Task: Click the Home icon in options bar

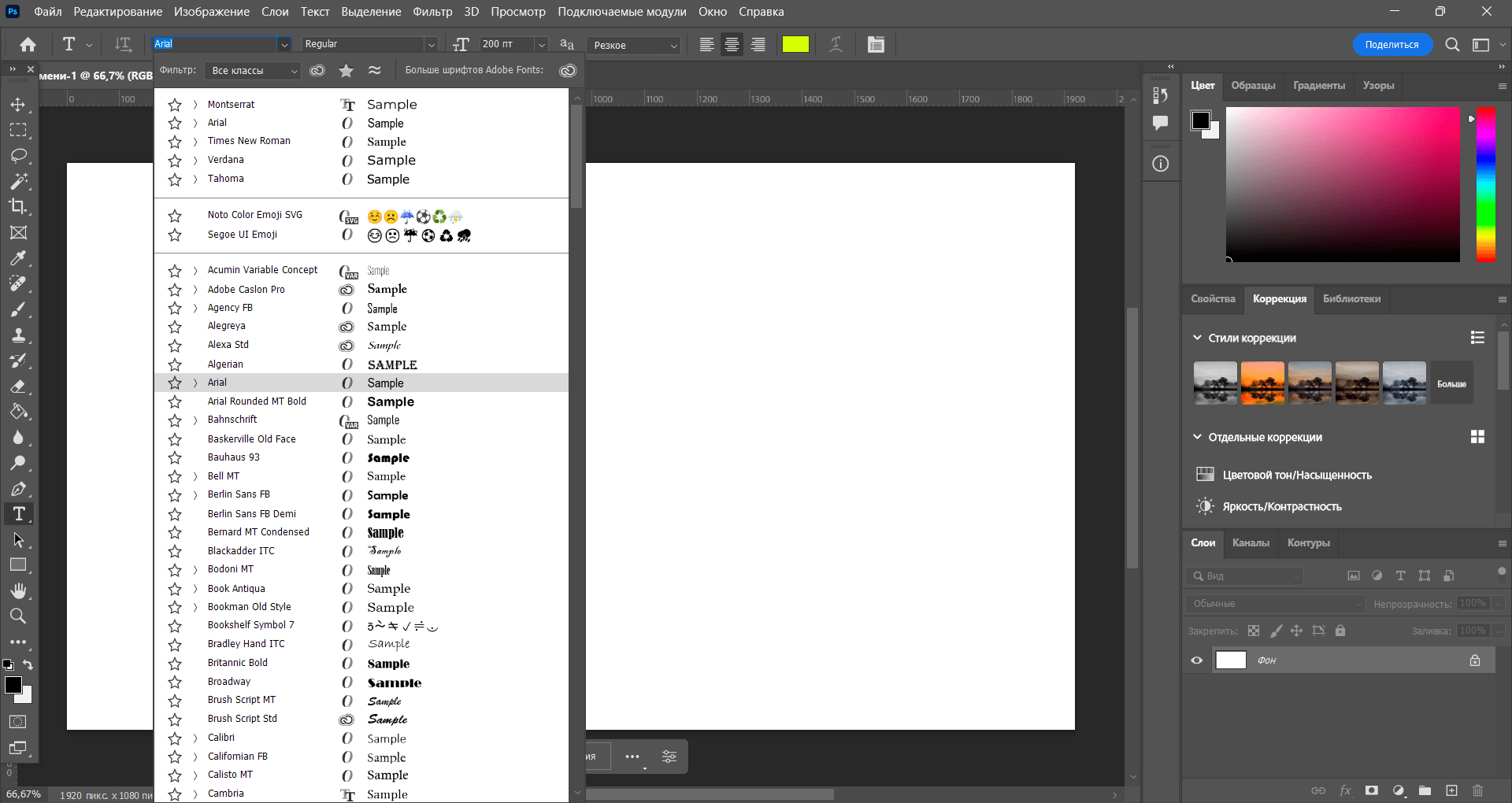Action: tap(28, 45)
